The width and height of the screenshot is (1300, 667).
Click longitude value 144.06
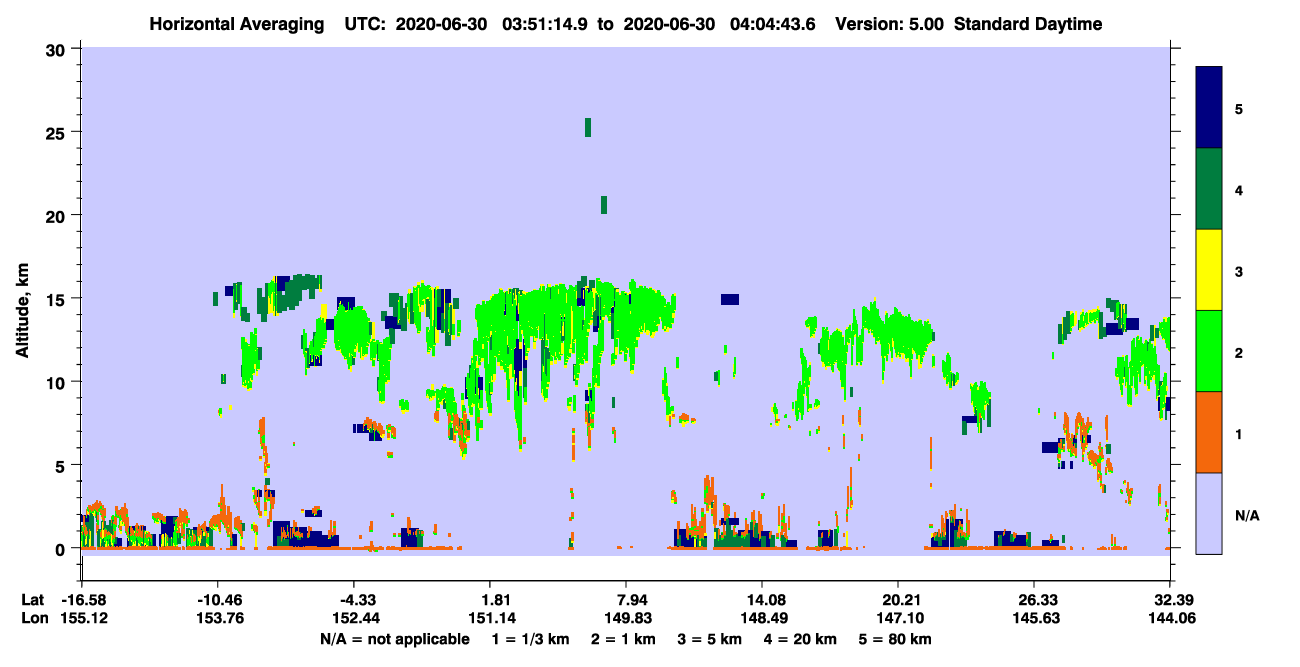tap(1170, 618)
